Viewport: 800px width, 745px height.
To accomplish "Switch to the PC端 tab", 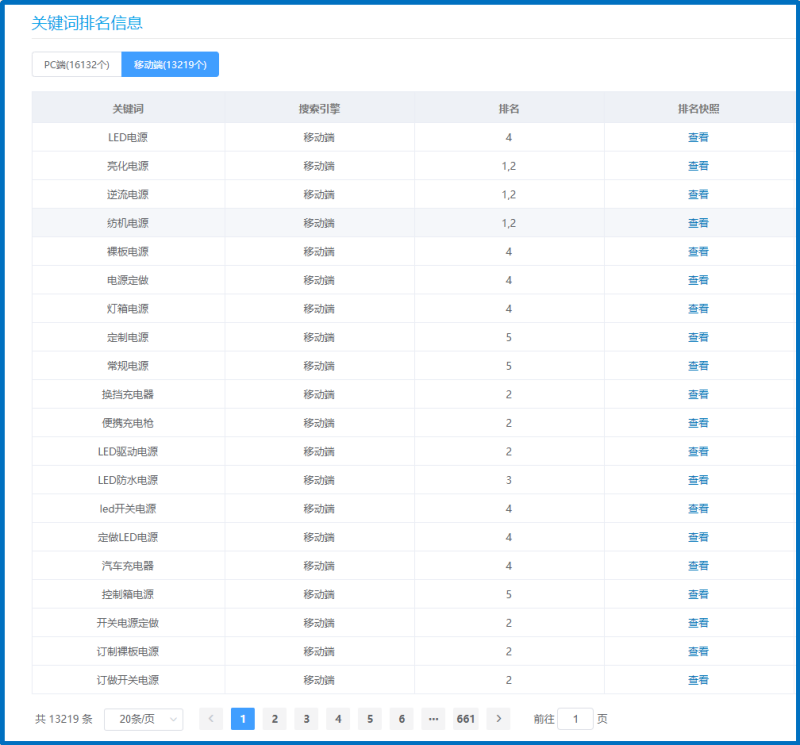I will coord(77,64).
